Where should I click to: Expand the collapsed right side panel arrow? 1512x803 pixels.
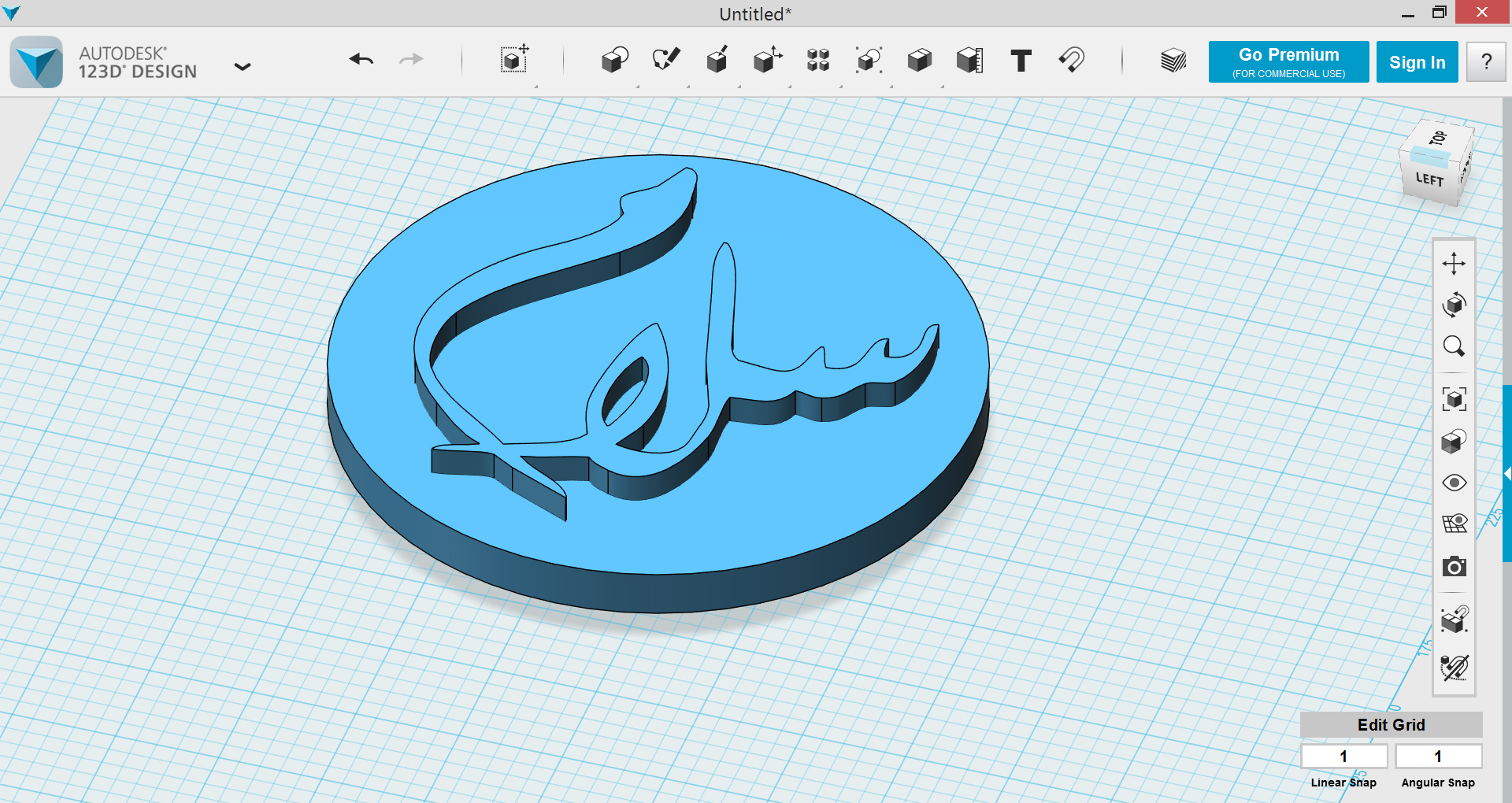coord(1507,473)
